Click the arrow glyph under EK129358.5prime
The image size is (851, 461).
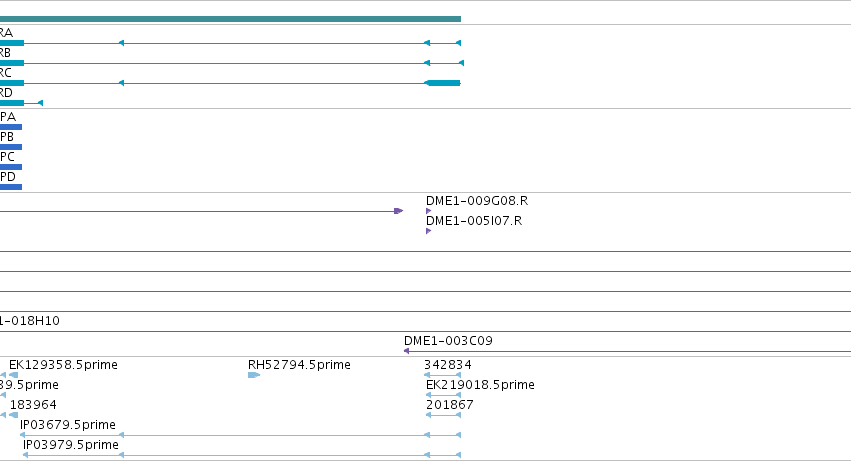point(14,375)
